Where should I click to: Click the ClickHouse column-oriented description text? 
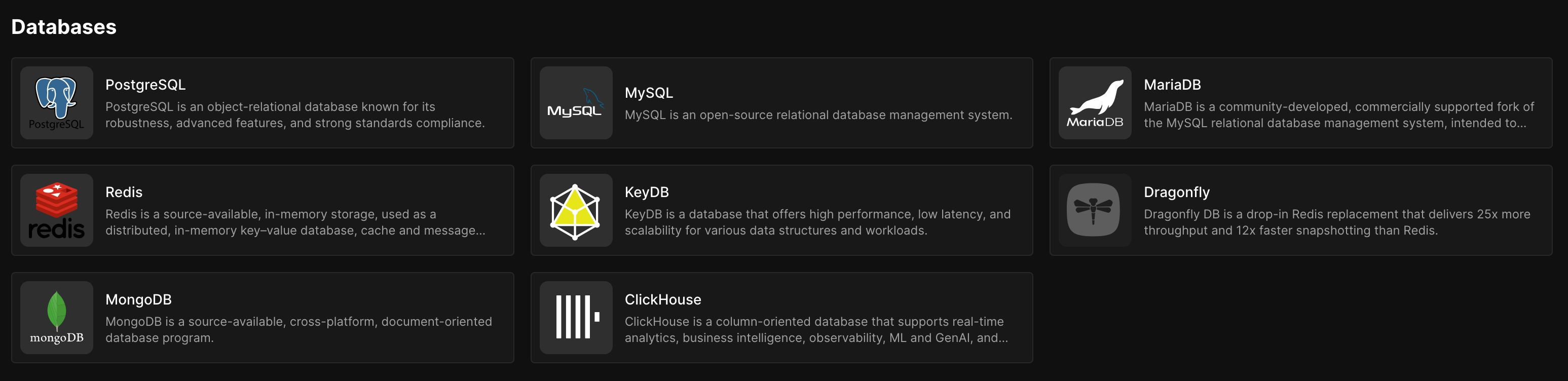click(815, 329)
